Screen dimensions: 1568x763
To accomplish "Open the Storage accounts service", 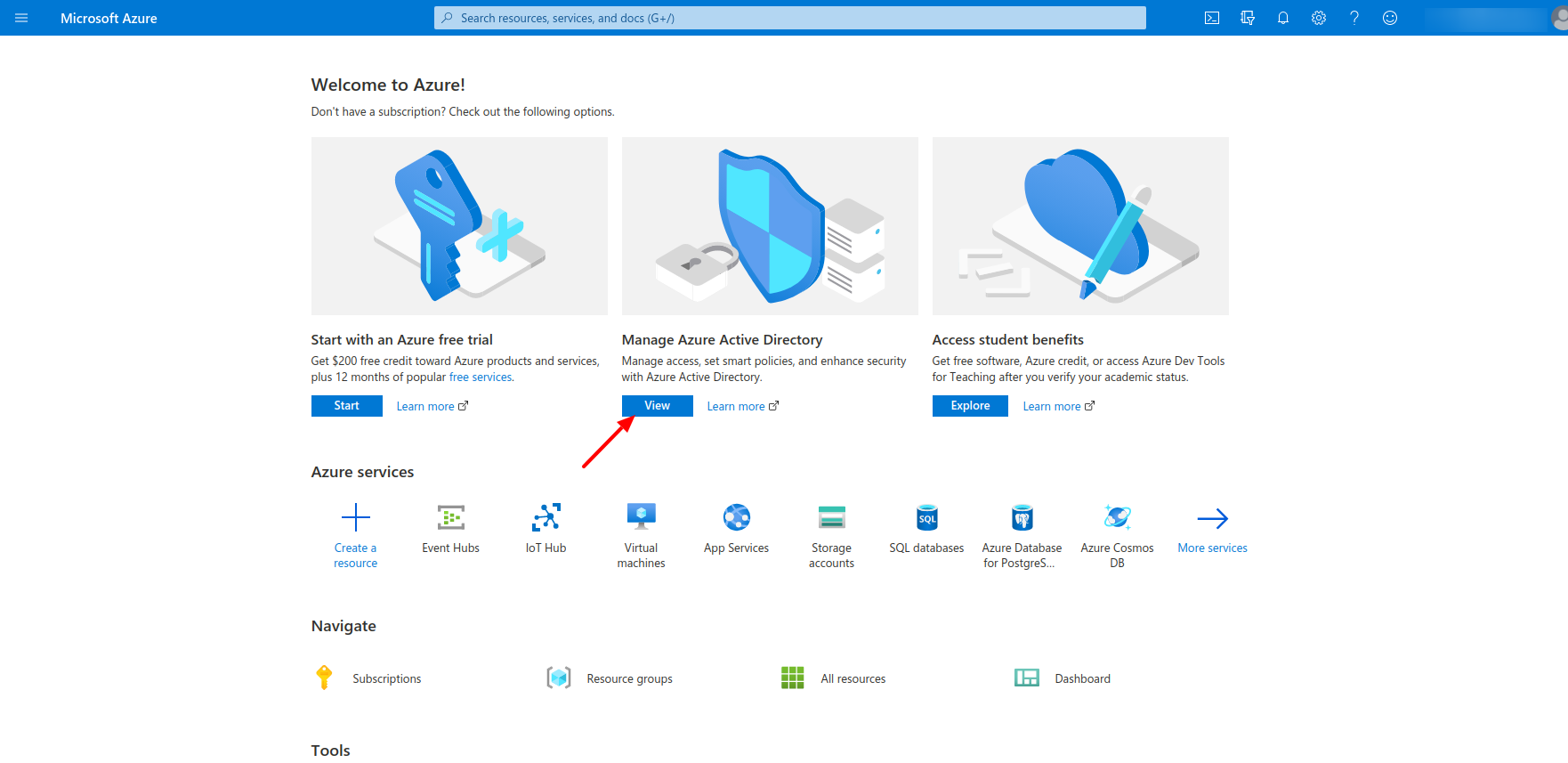I will tap(831, 535).
